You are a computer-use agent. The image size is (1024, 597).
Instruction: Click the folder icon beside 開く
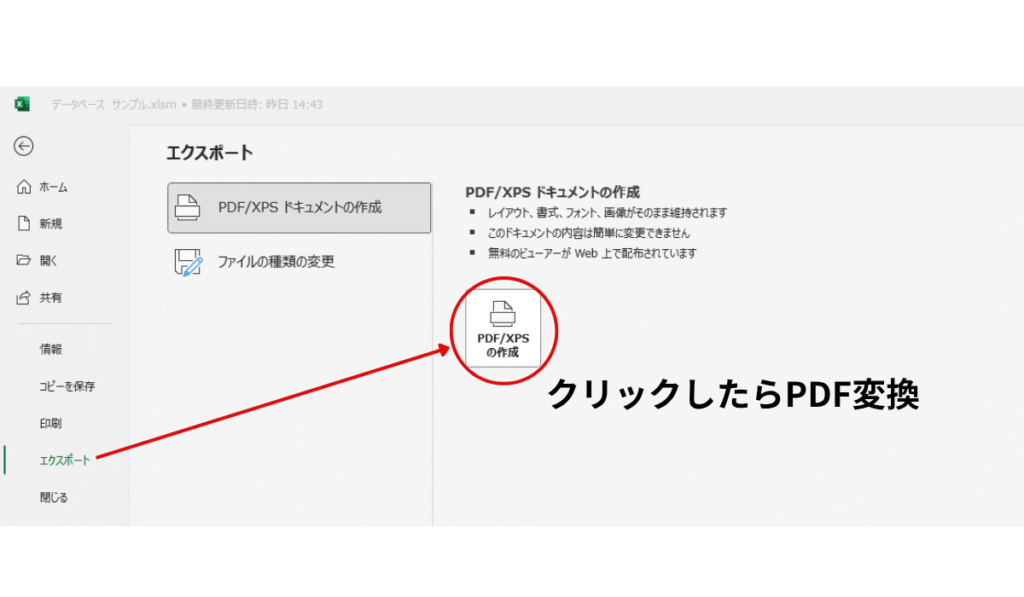tap(23, 261)
